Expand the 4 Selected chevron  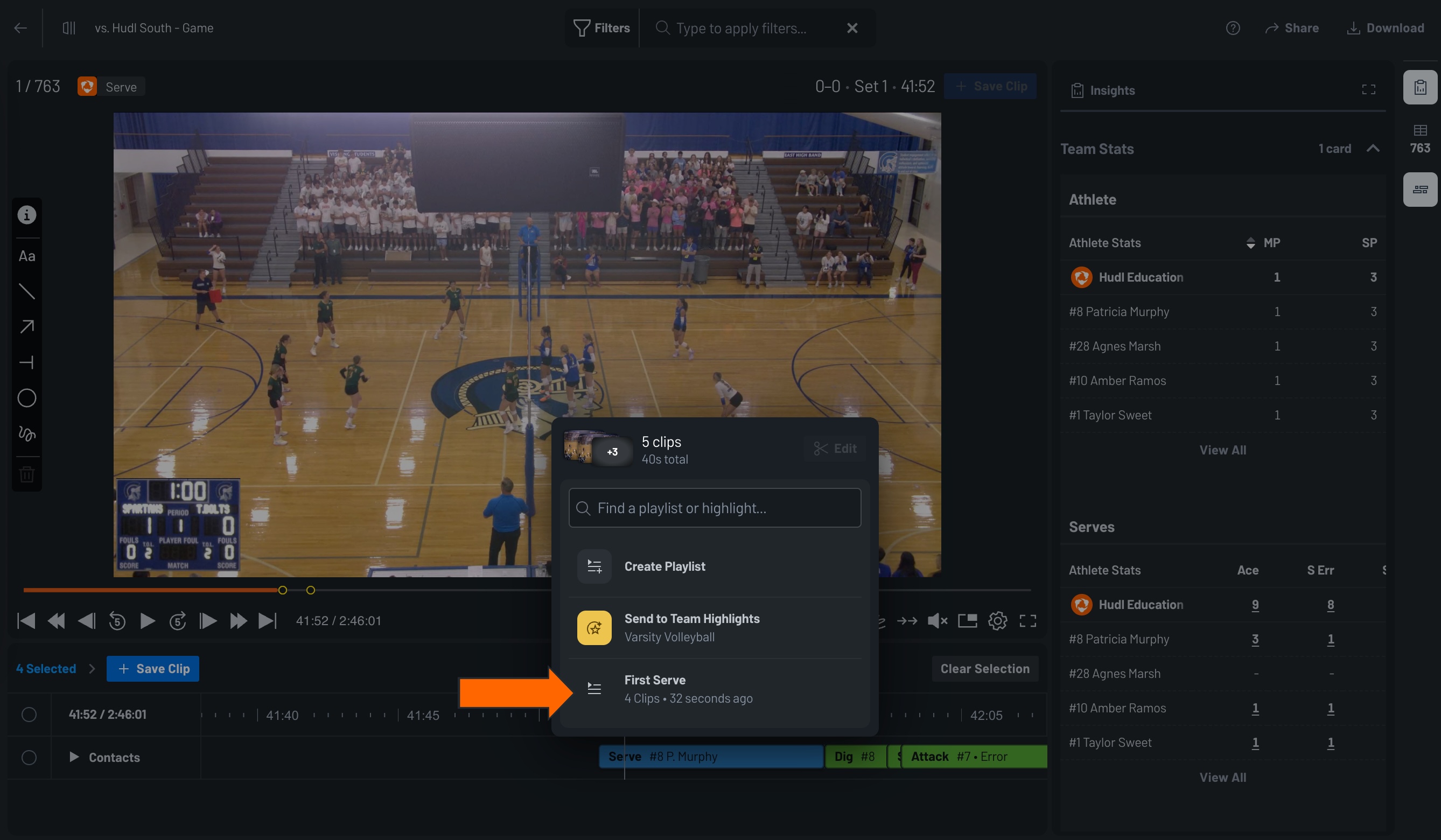[93, 668]
